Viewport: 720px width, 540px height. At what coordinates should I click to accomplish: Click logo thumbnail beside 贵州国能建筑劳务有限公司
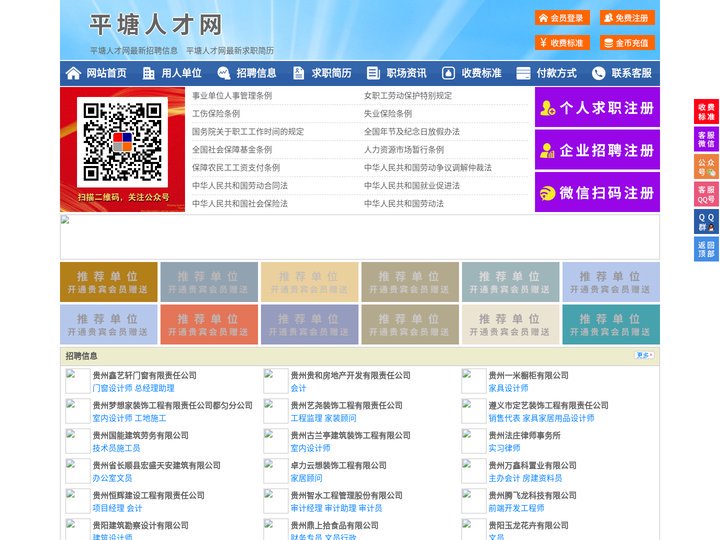[77, 441]
